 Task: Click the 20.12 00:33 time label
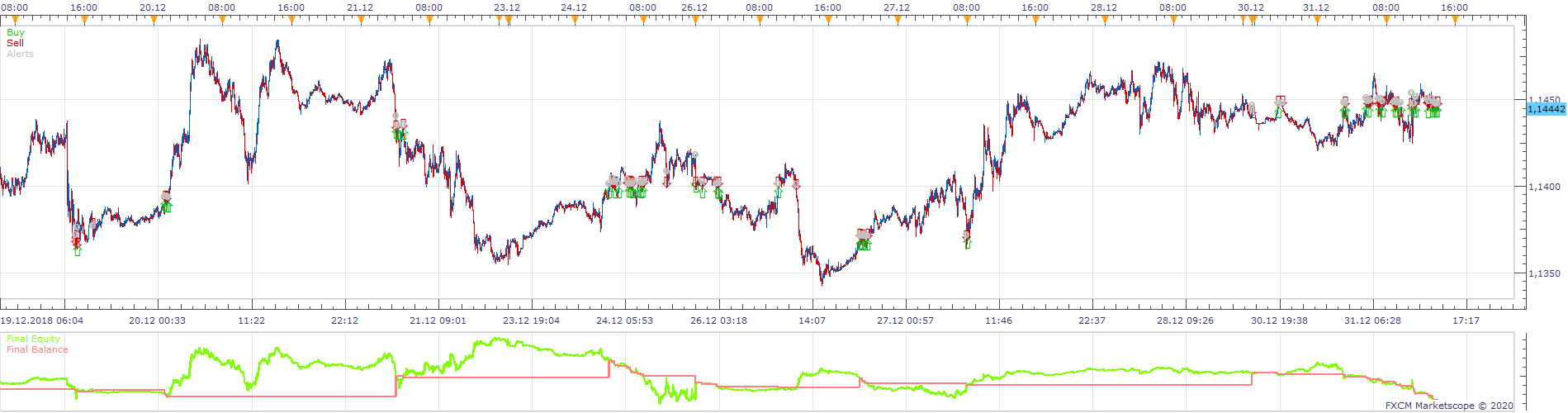click(158, 320)
